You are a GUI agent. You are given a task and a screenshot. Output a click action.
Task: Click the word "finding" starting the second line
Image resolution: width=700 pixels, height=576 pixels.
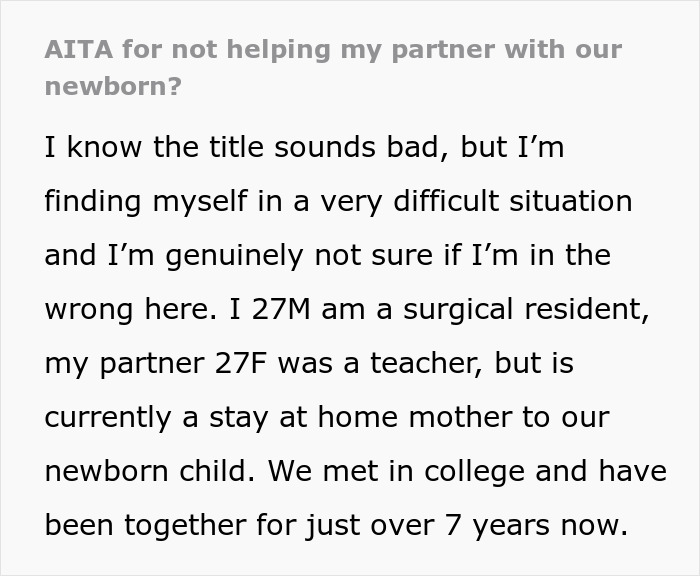tap(88, 201)
